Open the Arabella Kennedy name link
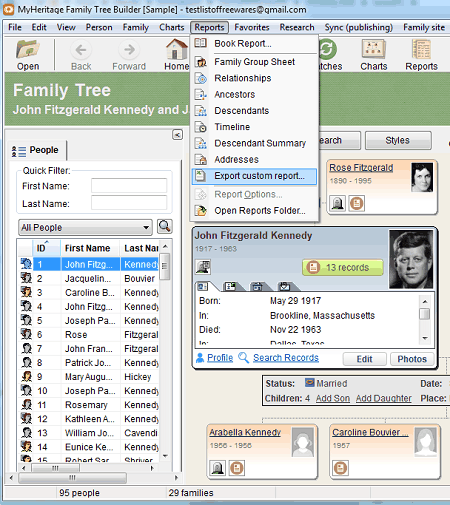Viewport: 450px width, 505px height. pyautogui.click(x=245, y=432)
